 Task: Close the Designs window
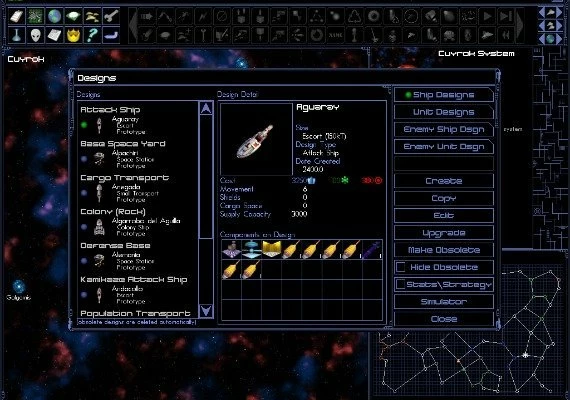coord(443,319)
